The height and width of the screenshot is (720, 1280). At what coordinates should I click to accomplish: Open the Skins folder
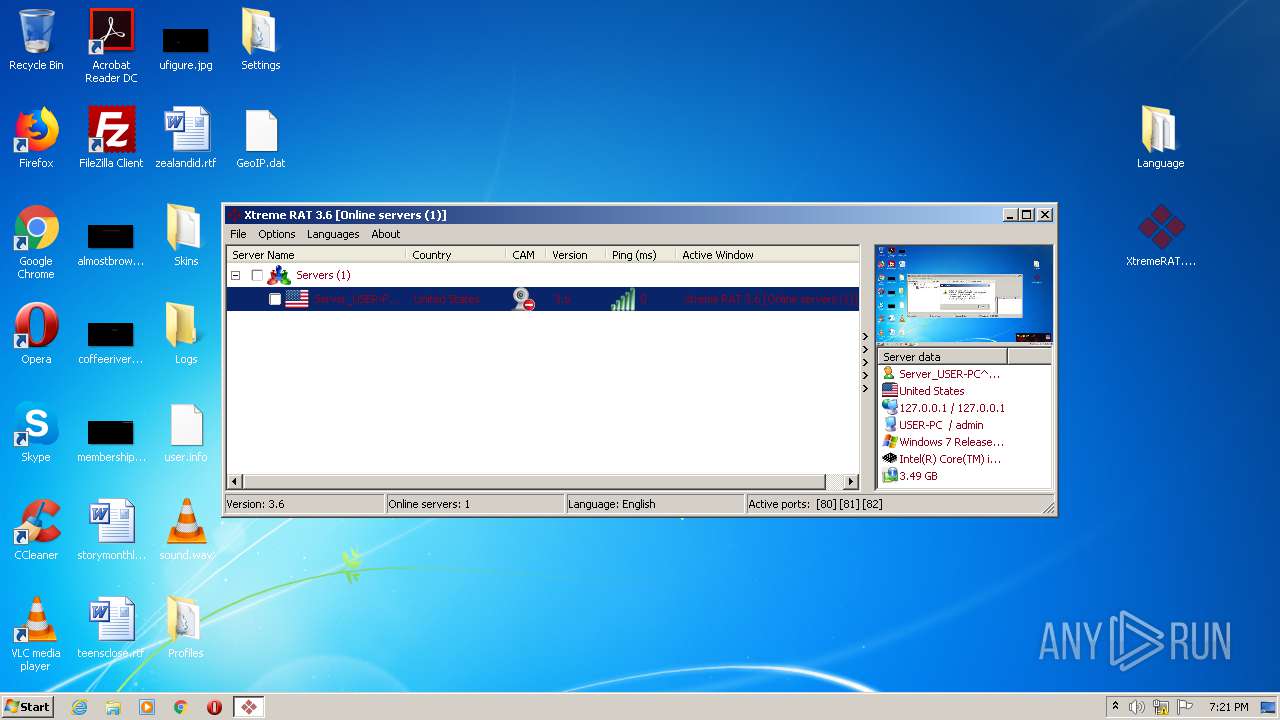[186, 236]
